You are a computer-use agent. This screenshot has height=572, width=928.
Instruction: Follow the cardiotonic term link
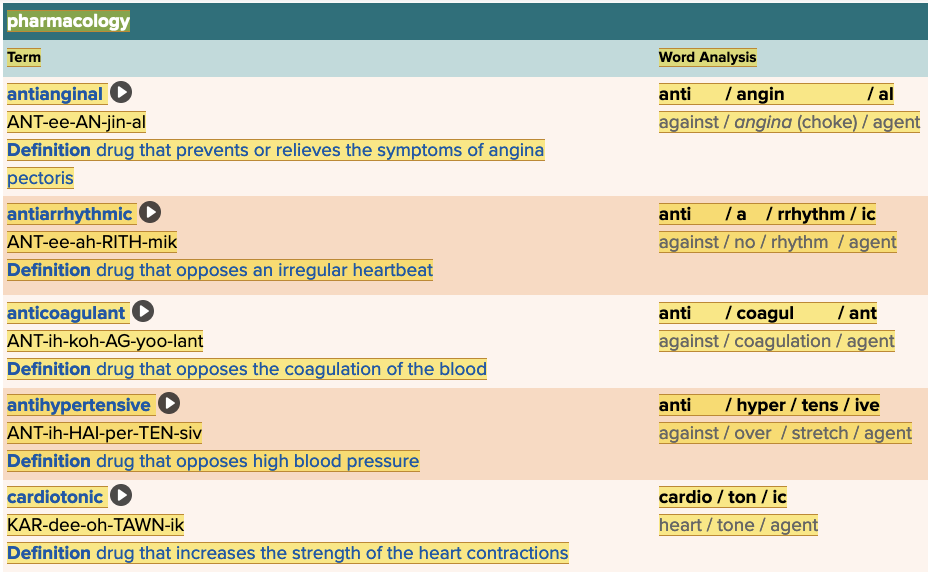[x=55, y=497]
